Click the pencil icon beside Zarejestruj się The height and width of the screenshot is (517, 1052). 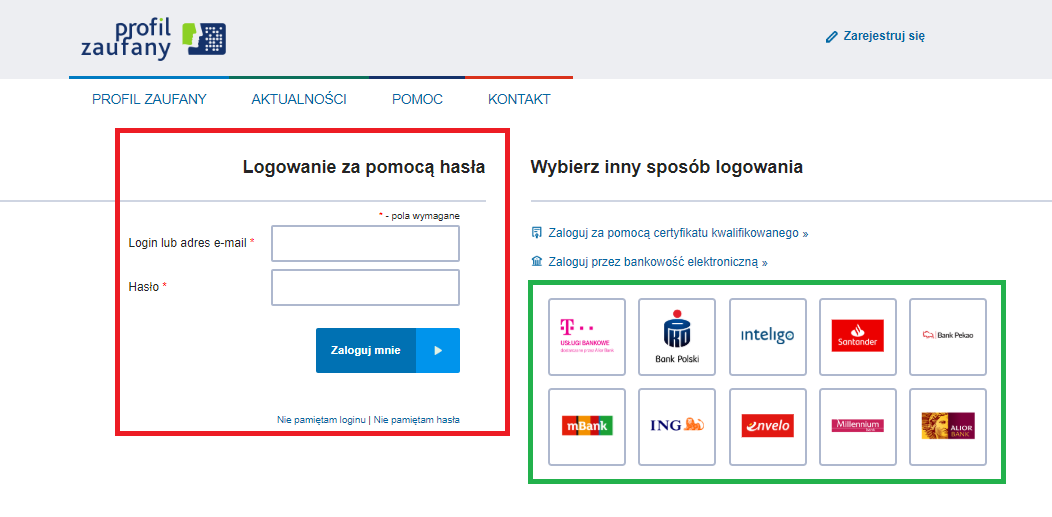pos(832,37)
